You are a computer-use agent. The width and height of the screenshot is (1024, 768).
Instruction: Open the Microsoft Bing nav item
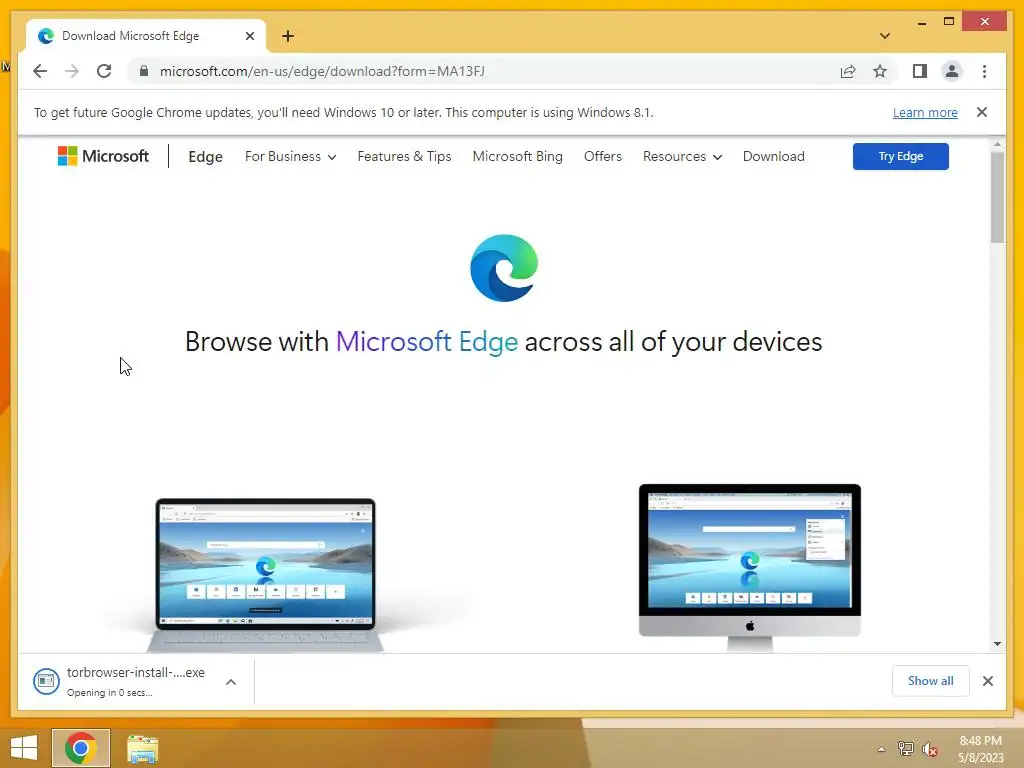coord(517,157)
